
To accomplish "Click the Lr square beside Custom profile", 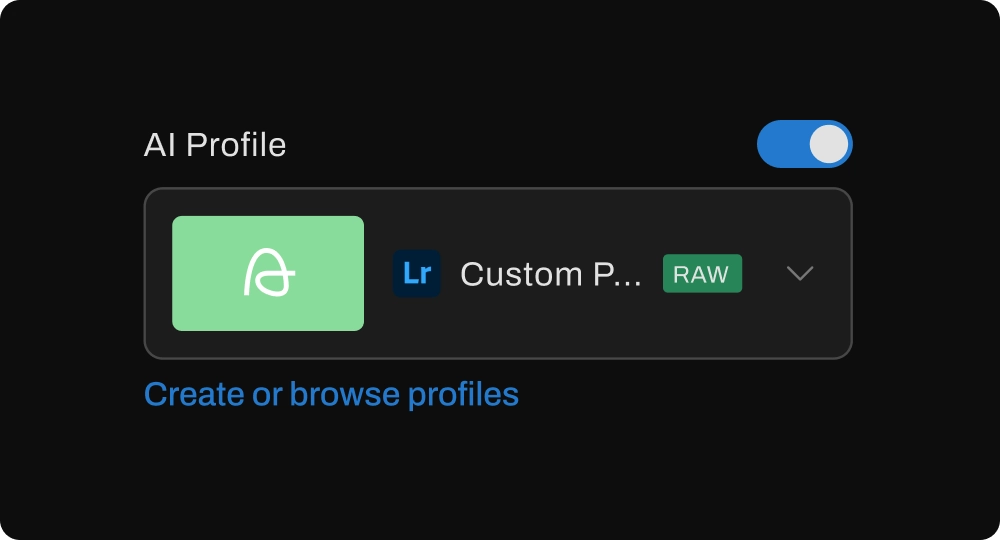I will click(x=417, y=273).
